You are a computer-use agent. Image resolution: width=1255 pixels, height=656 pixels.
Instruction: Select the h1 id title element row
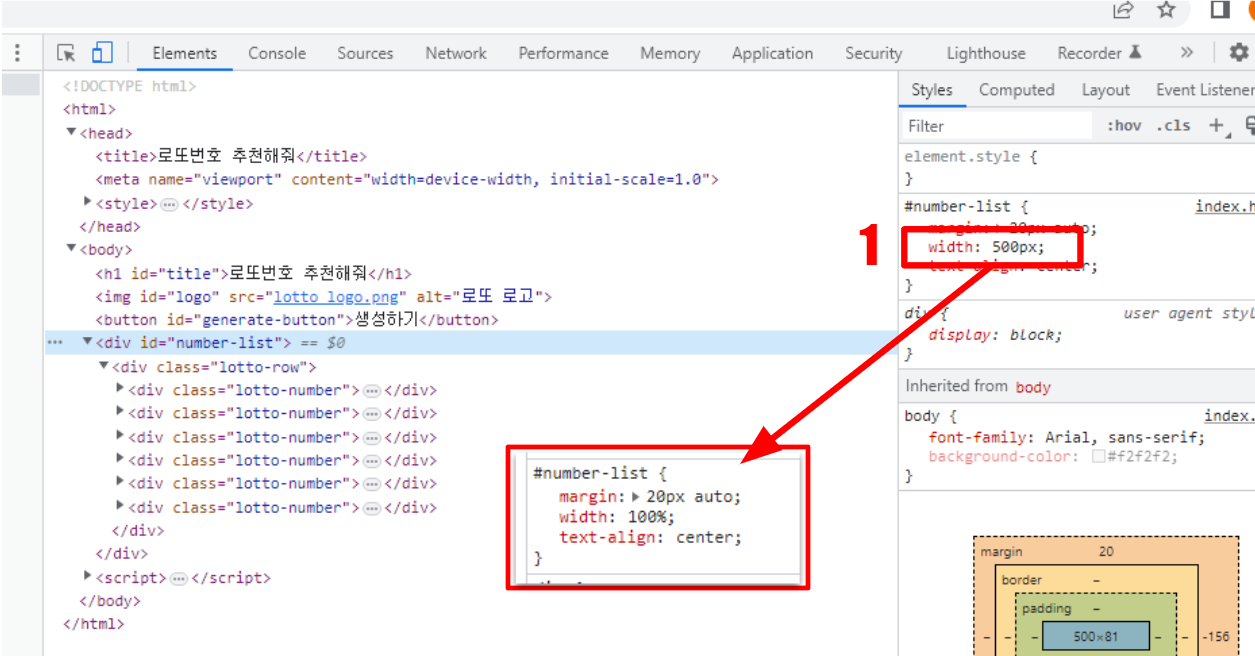tap(253, 273)
